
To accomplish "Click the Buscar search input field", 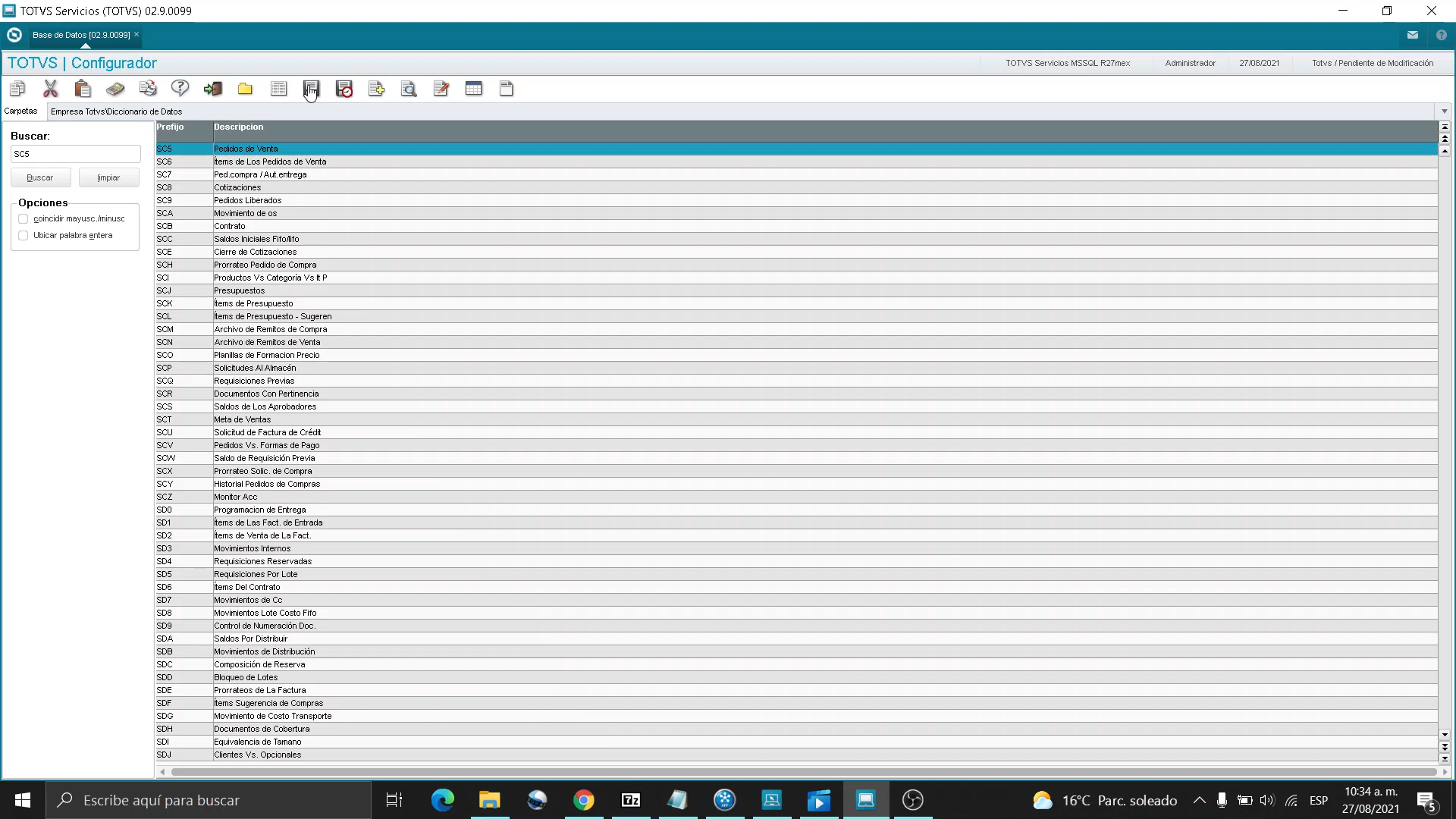I will pyautogui.click(x=75, y=154).
